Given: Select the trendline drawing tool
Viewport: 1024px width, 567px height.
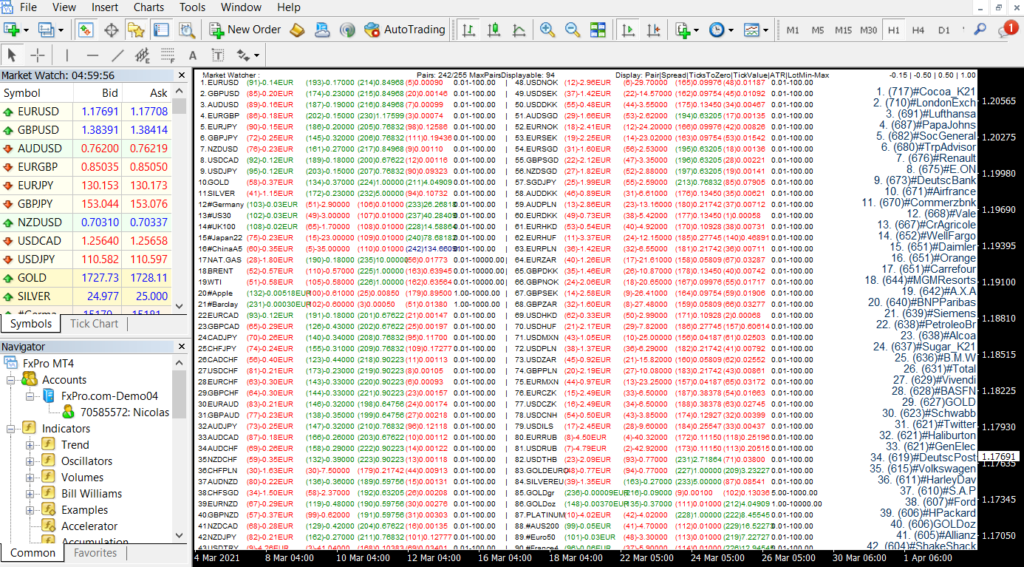Looking at the screenshot, I should (118, 55).
